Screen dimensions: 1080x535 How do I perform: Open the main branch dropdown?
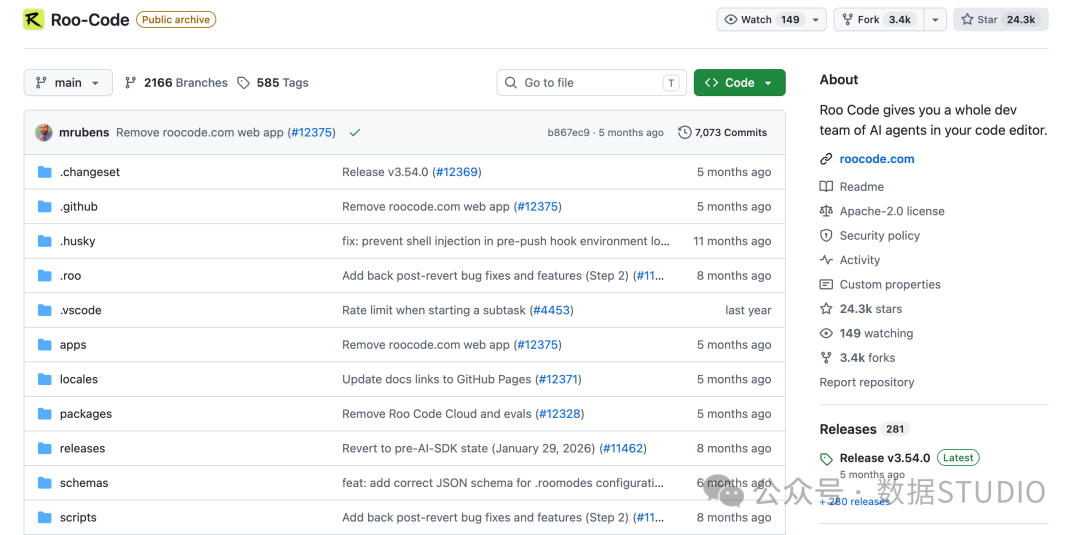point(68,83)
